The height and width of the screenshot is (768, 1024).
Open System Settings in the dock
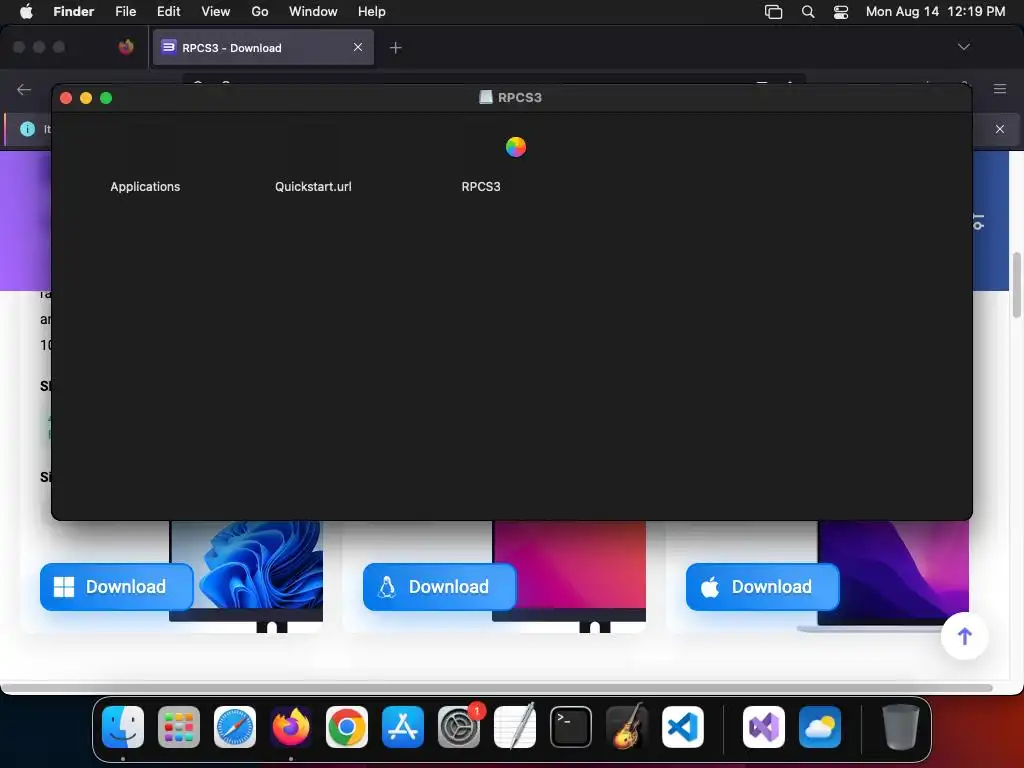pos(458,727)
